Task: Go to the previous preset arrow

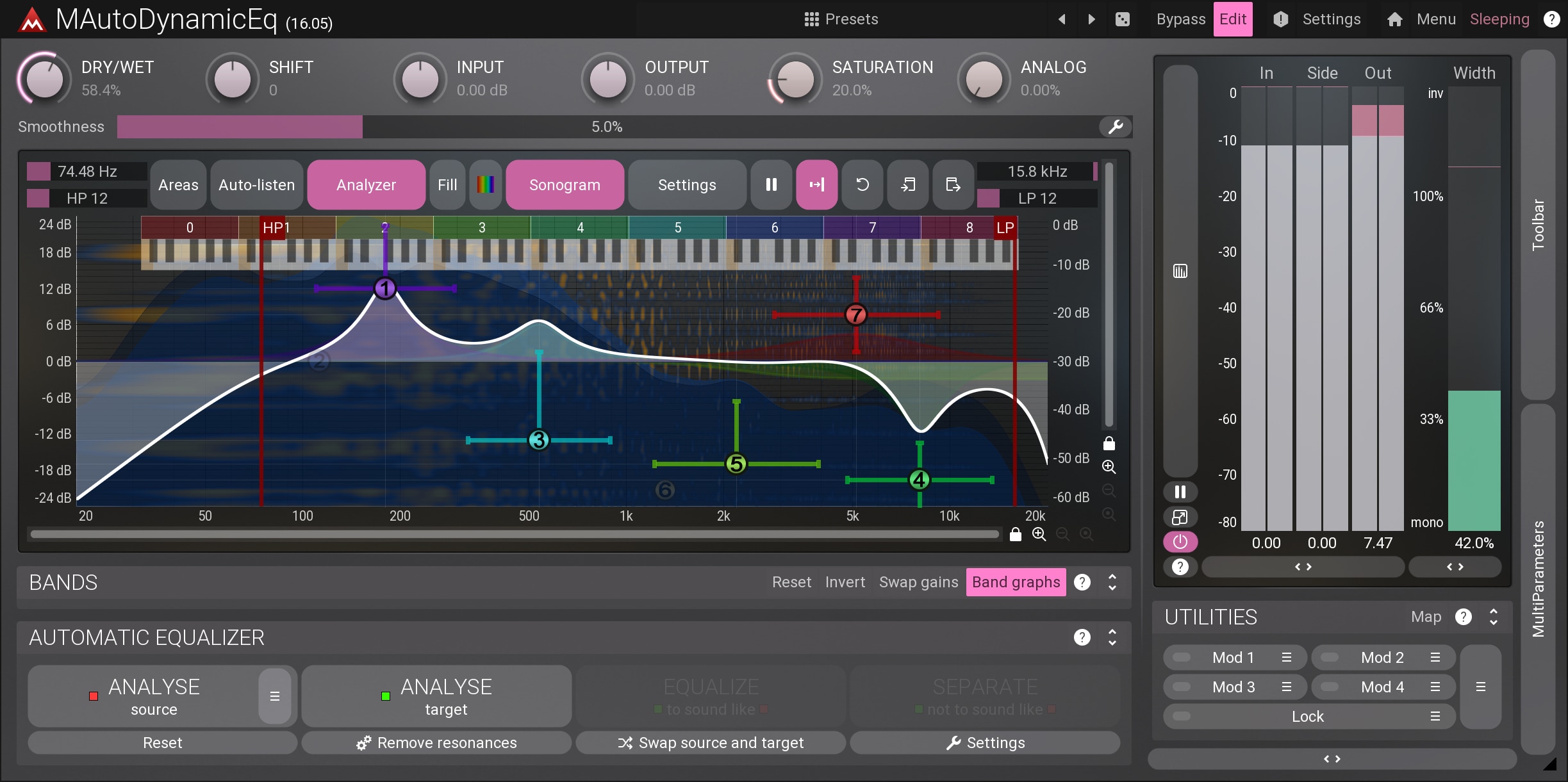Action: (x=1062, y=19)
